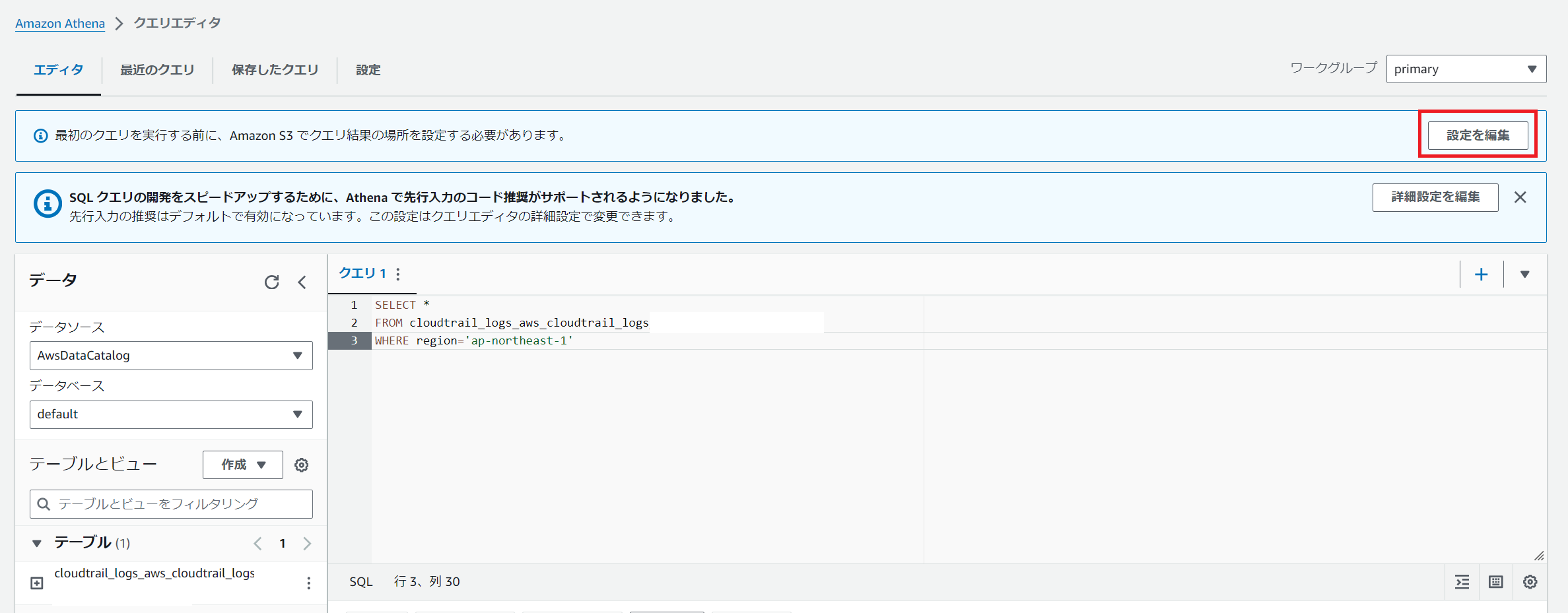Collapse the data side panel
The height and width of the screenshot is (613, 1568).
pos(302,282)
